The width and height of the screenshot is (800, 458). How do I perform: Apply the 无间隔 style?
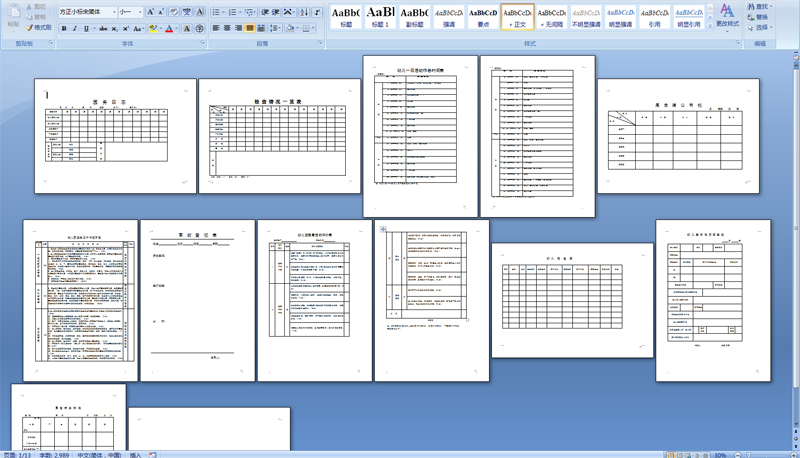click(x=552, y=17)
